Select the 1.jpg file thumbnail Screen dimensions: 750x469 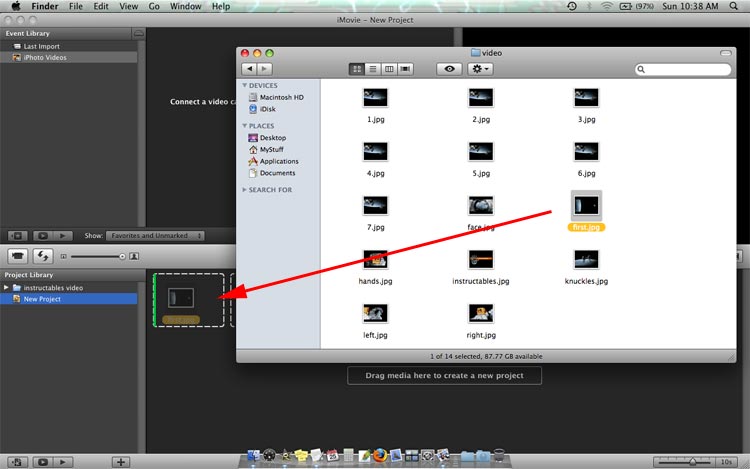[x=375, y=98]
